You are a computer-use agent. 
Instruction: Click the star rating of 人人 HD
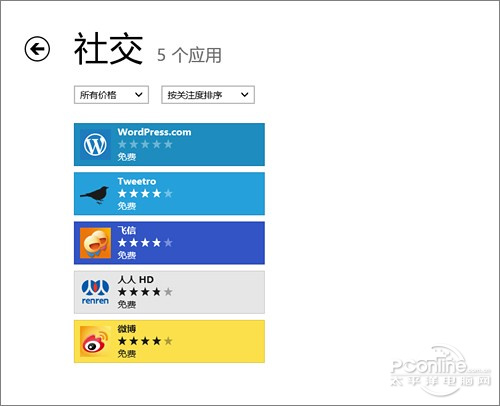point(145,292)
